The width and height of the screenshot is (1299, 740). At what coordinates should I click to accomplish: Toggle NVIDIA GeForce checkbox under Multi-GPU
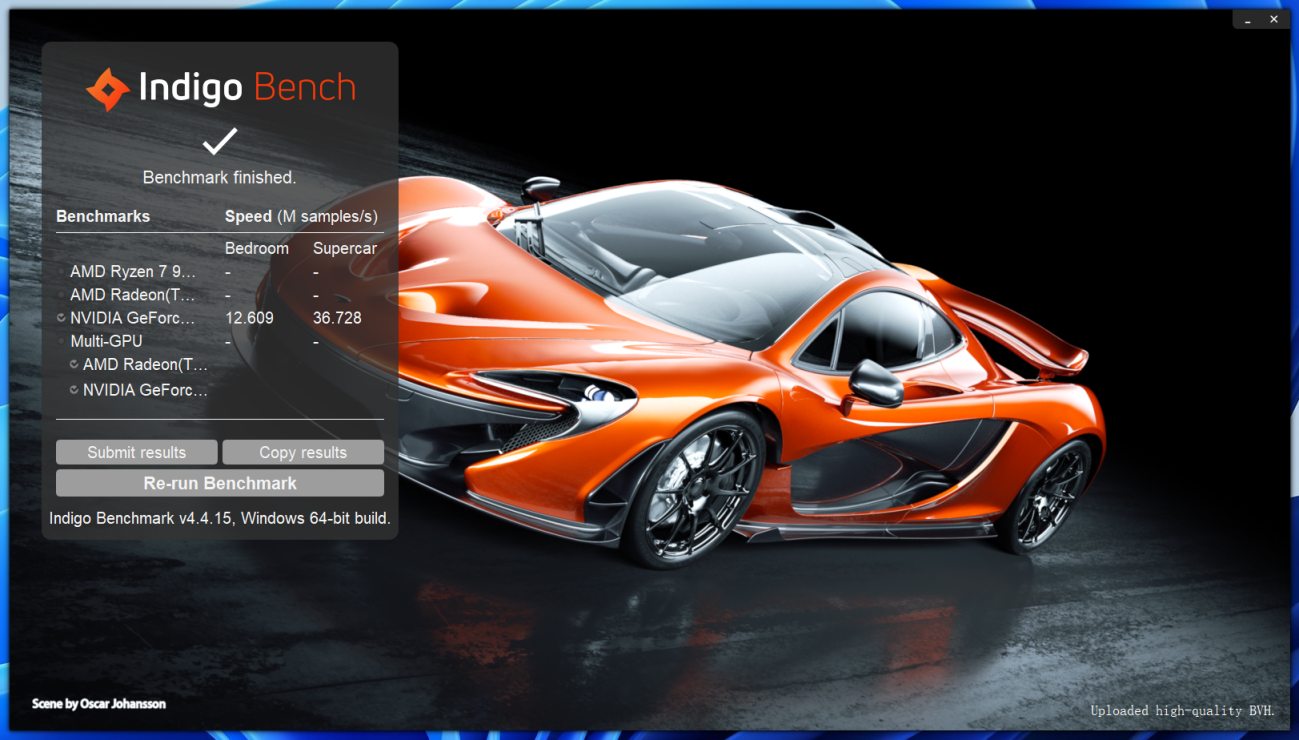(75, 390)
